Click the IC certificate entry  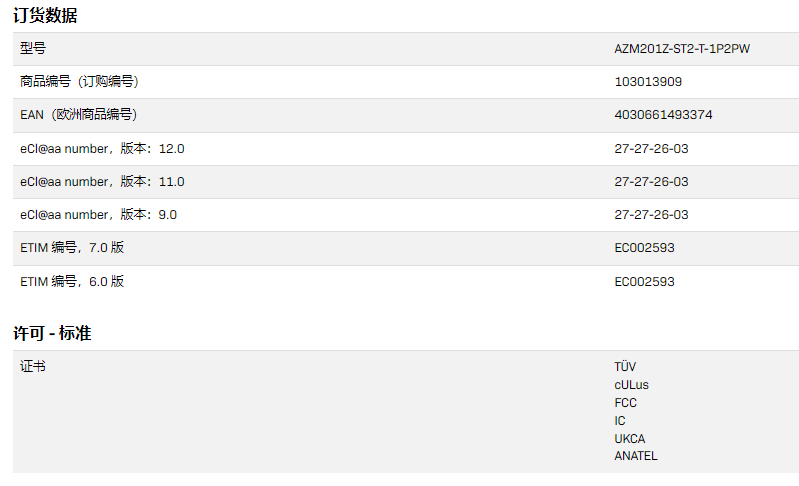point(620,421)
